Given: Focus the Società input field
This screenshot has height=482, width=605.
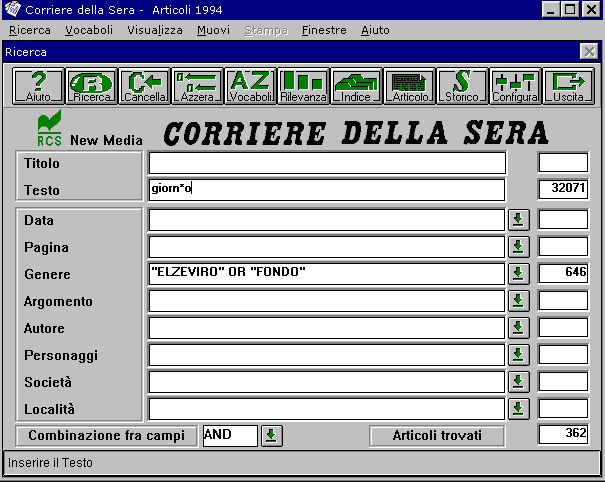Looking at the screenshot, I should tap(327, 382).
